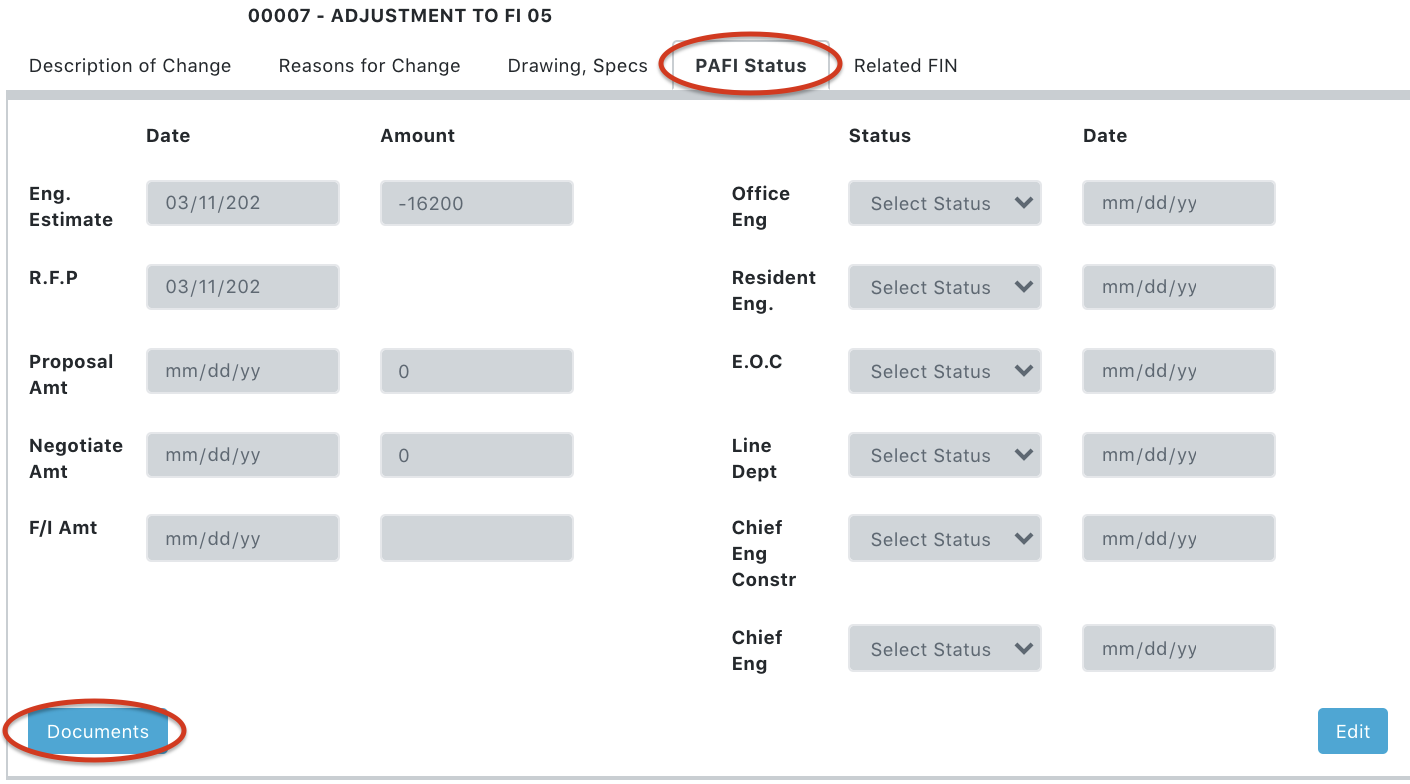Click the Eng. Estimate amount field

pyautogui.click(x=476, y=203)
